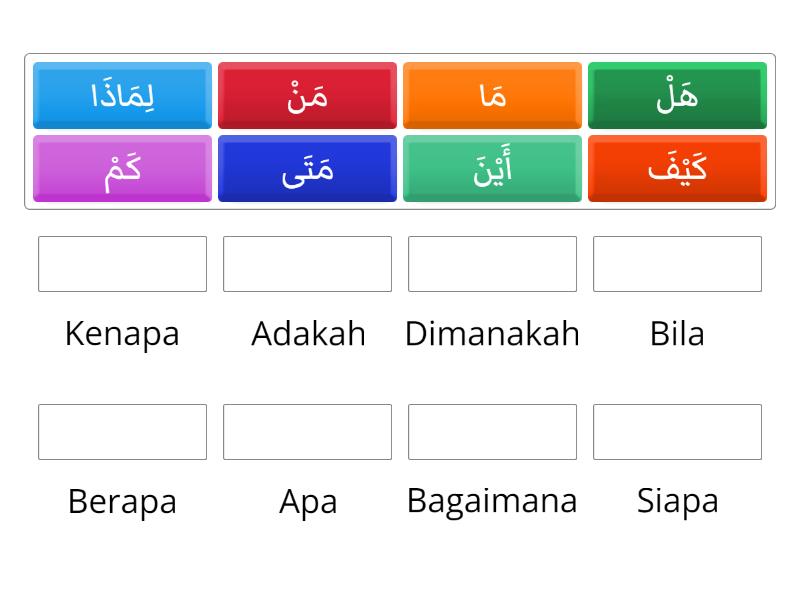800x600 pixels.
Task: Click the empty answer box above Siapa
Action: [678, 432]
